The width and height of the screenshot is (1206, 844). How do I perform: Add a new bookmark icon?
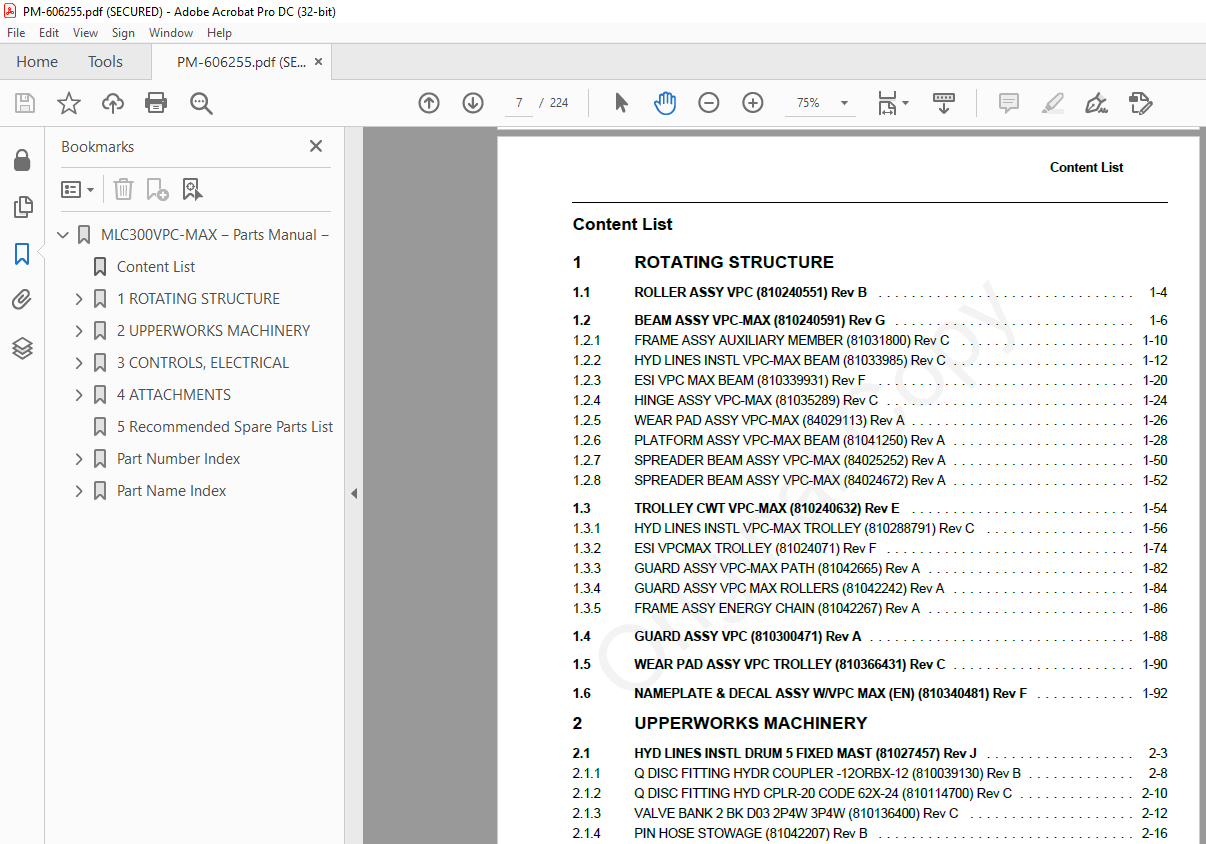click(x=157, y=189)
